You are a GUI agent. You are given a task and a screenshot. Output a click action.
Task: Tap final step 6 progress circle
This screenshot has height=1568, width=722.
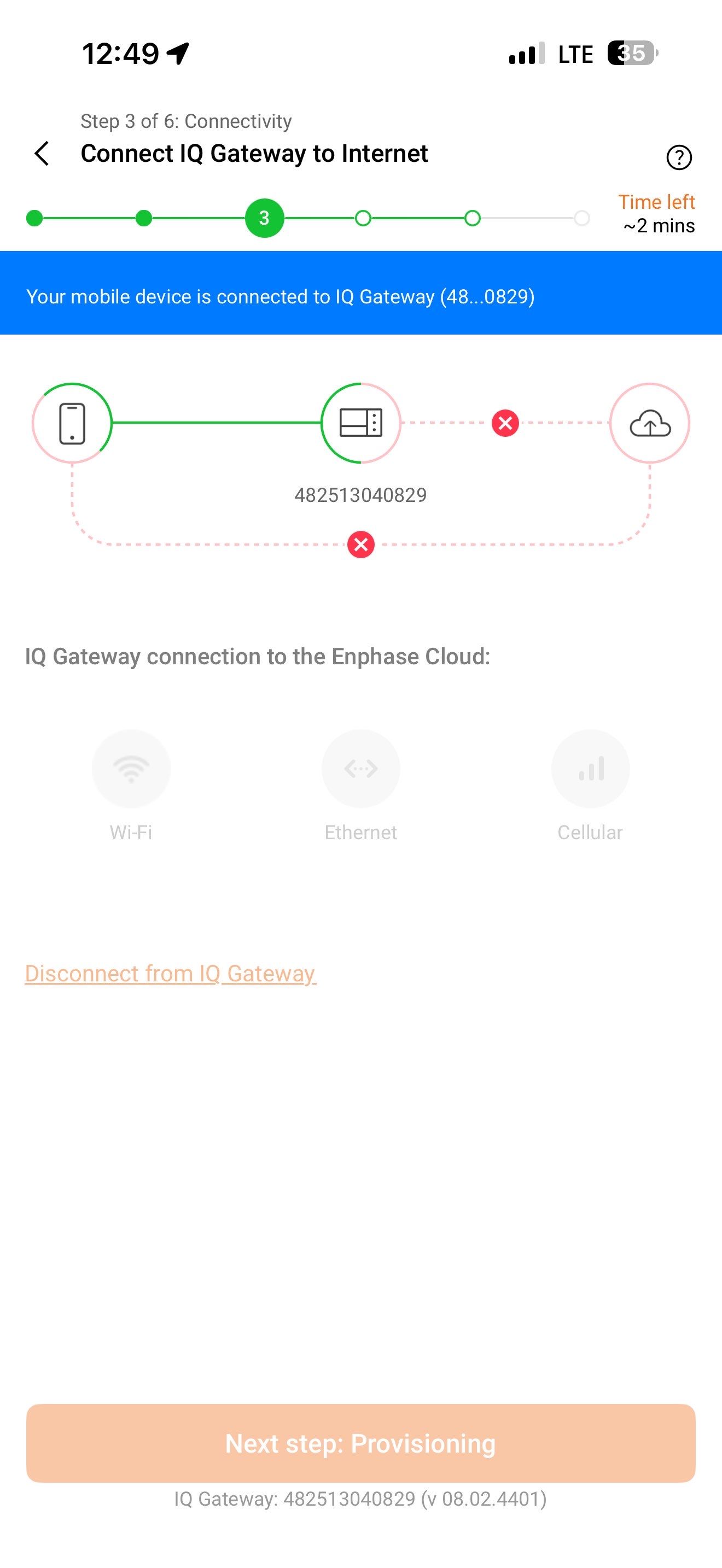point(582,218)
